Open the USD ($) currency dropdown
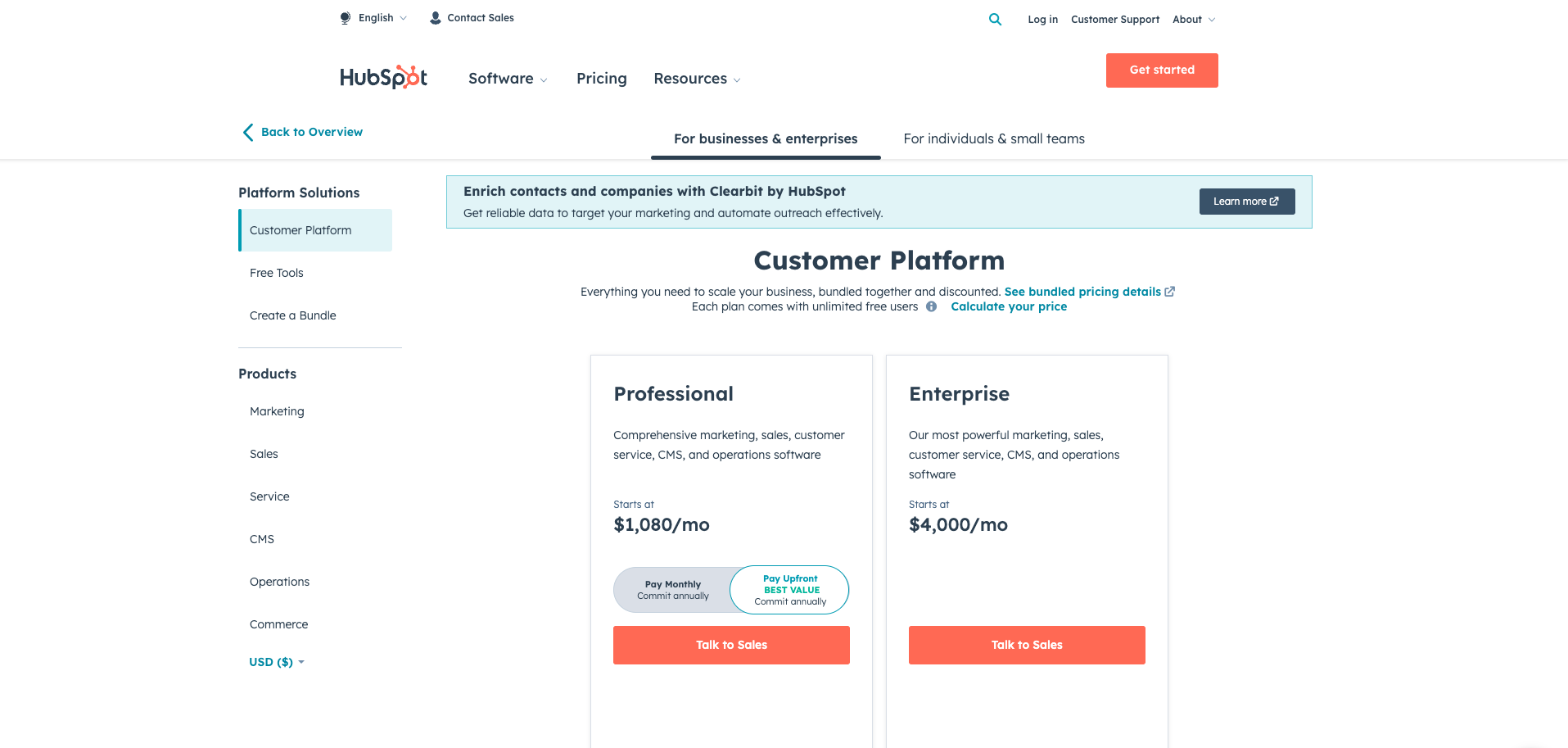 tap(277, 662)
